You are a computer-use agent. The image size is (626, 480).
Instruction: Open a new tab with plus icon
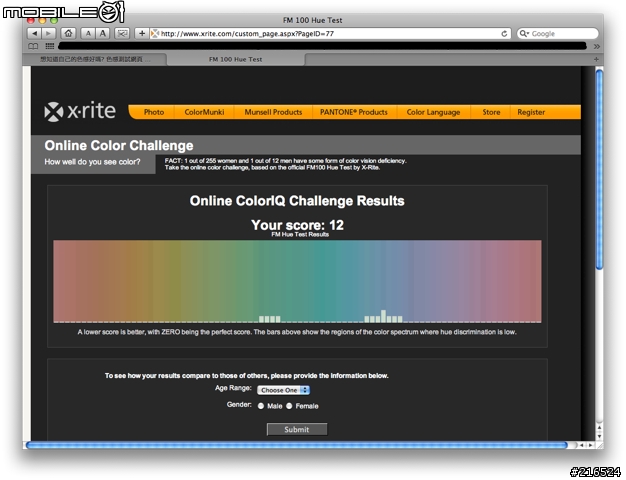(x=596, y=59)
